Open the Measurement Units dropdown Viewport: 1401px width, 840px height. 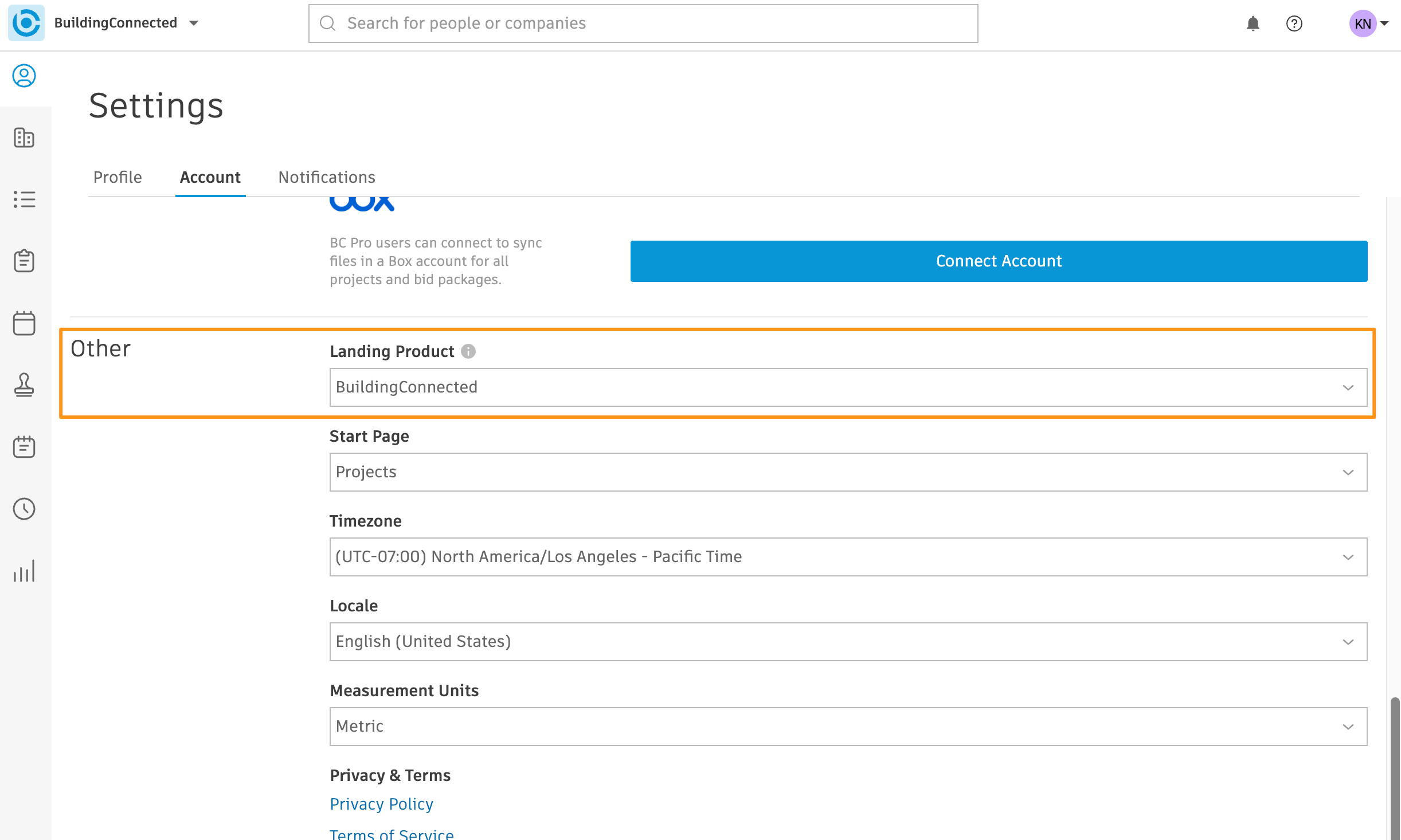tap(848, 727)
